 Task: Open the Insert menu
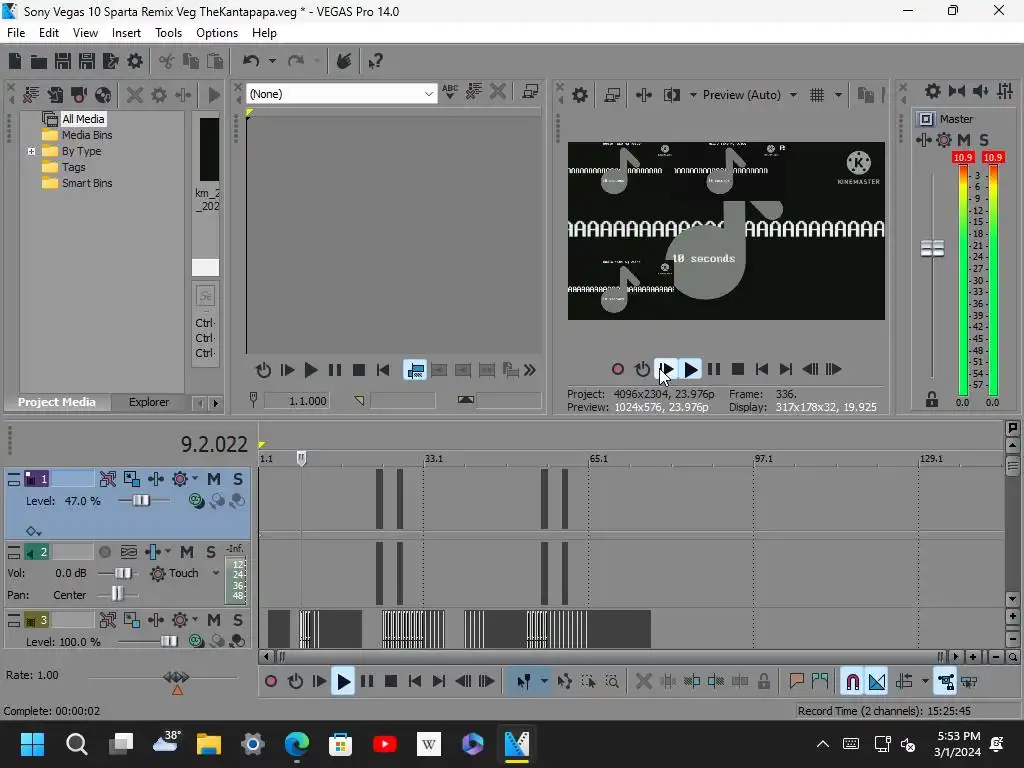[126, 33]
